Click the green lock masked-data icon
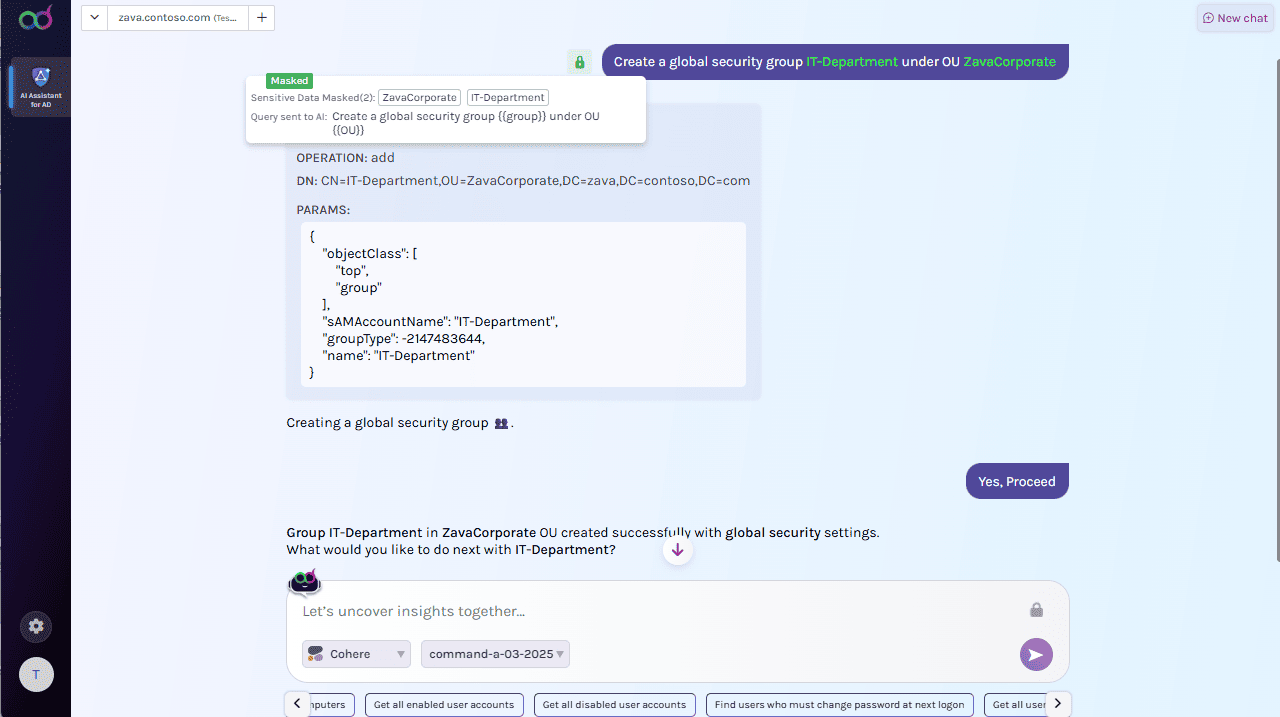Image resolution: width=1280 pixels, height=717 pixels. click(579, 62)
